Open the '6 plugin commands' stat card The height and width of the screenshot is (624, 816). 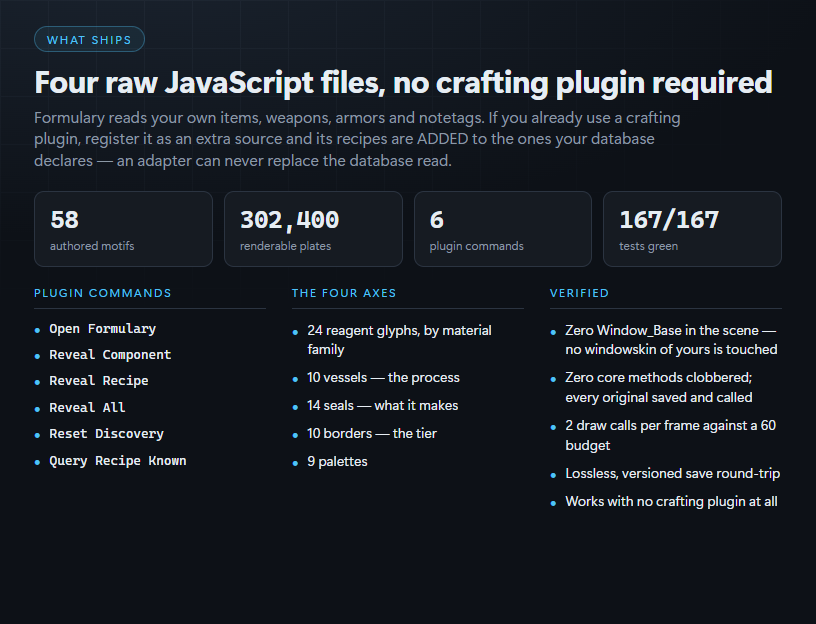503,229
